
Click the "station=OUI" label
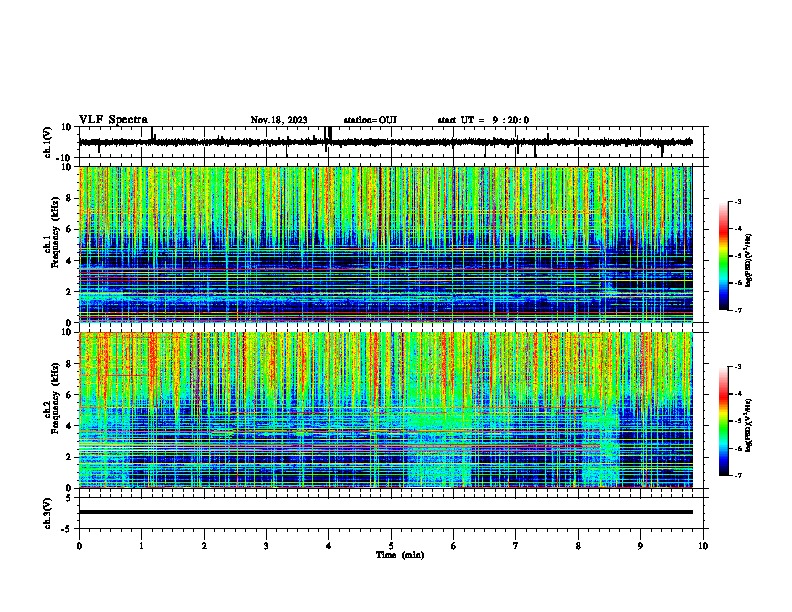(370, 120)
